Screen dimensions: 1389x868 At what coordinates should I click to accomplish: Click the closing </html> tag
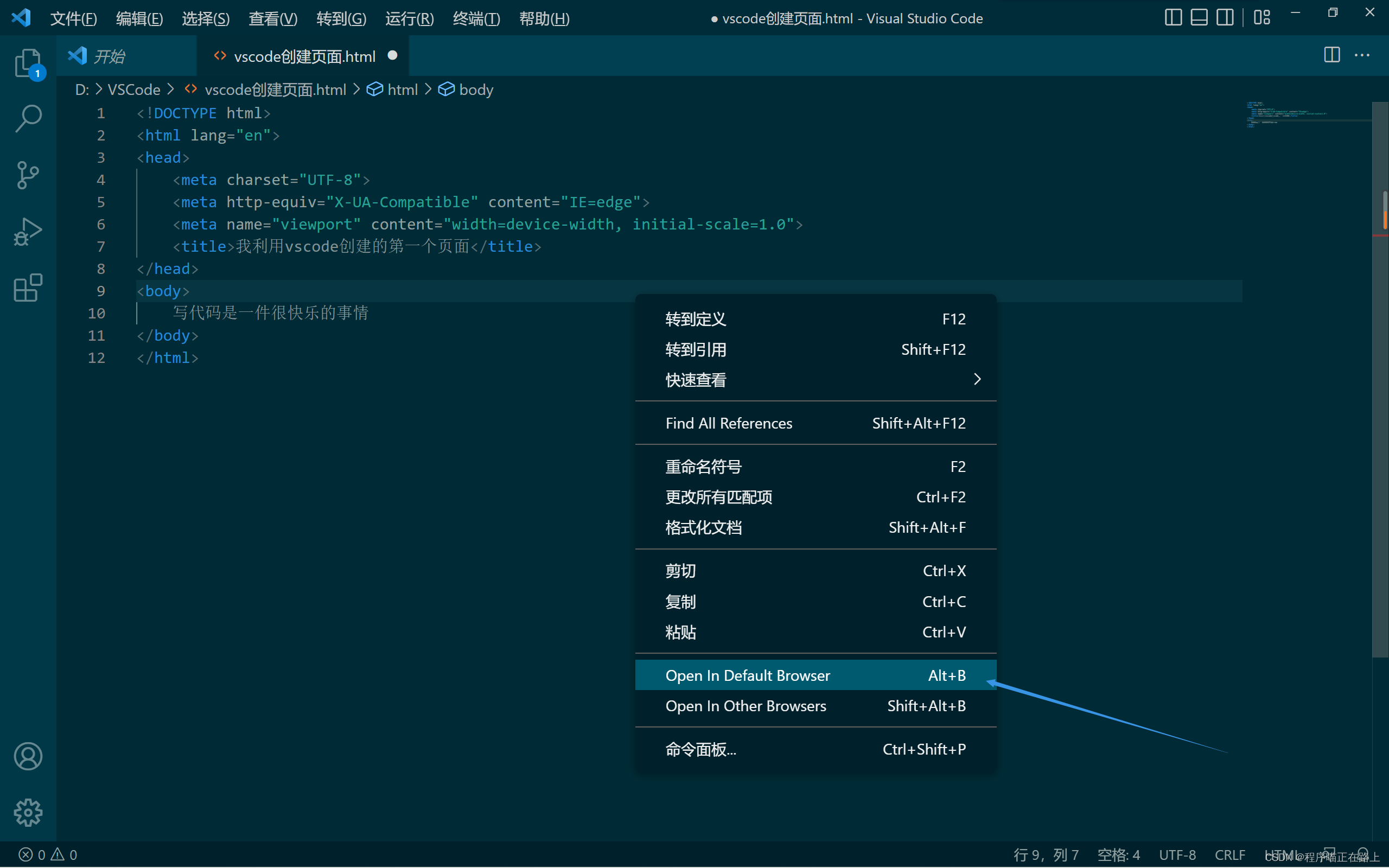coord(168,358)
